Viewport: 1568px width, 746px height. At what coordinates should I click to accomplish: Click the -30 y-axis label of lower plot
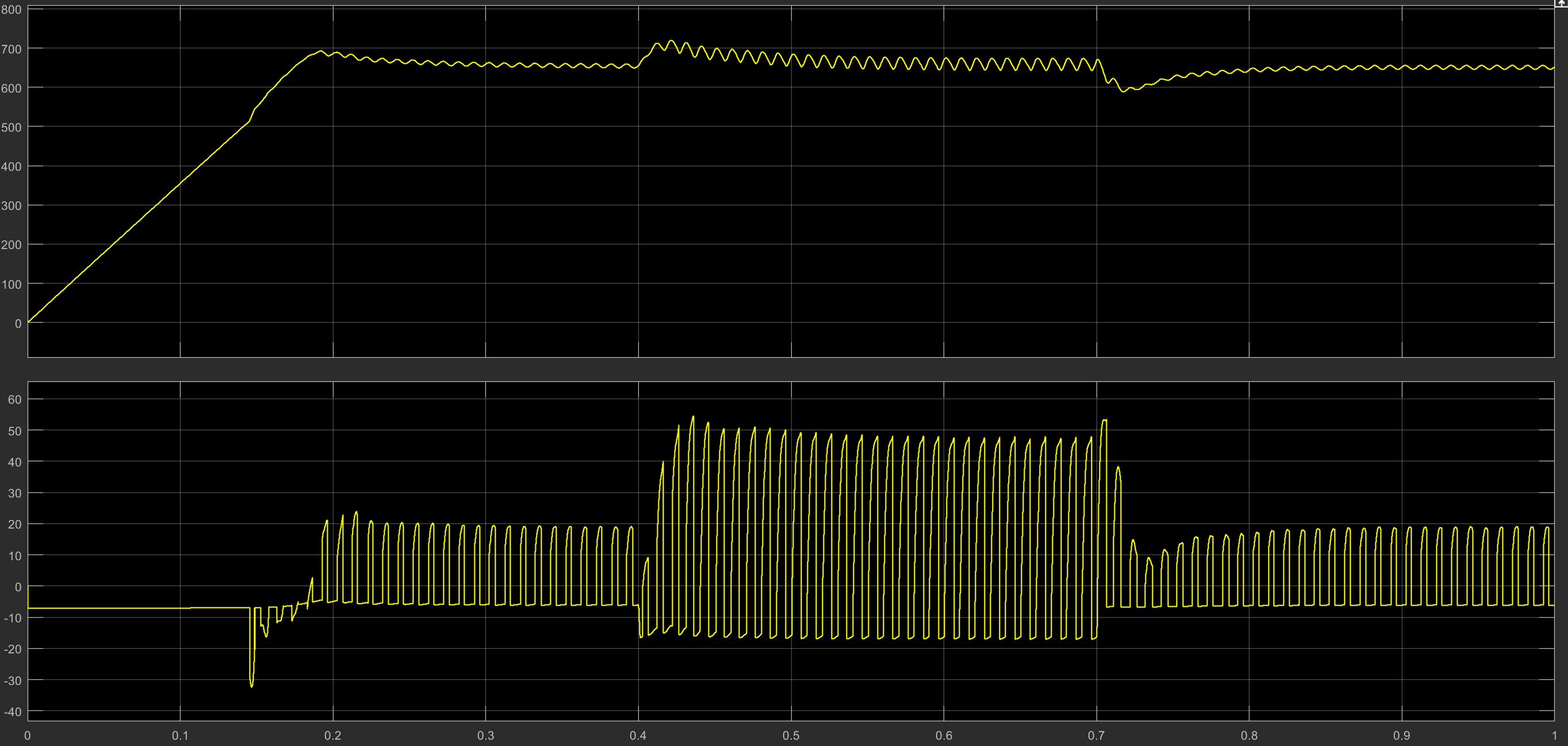tap(12, 681)
